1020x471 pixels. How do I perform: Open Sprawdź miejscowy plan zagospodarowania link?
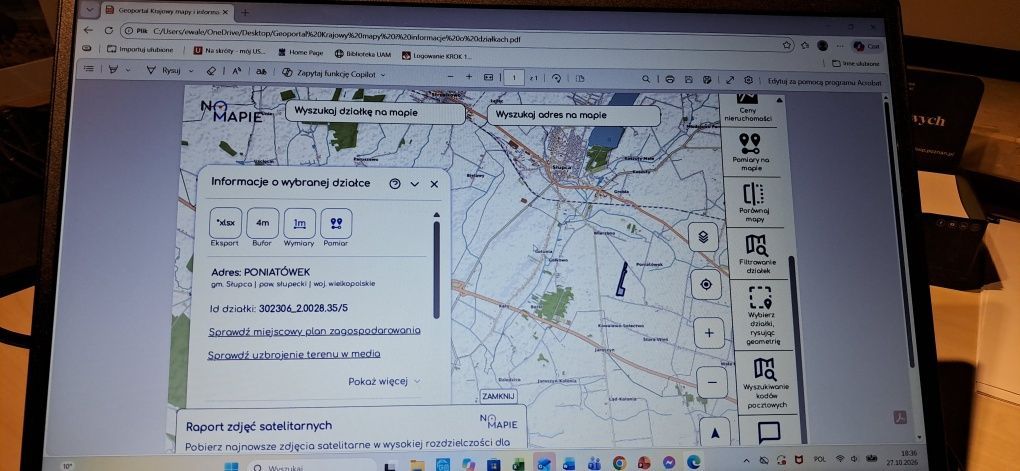pyautogui.click(x=314, y=331)
